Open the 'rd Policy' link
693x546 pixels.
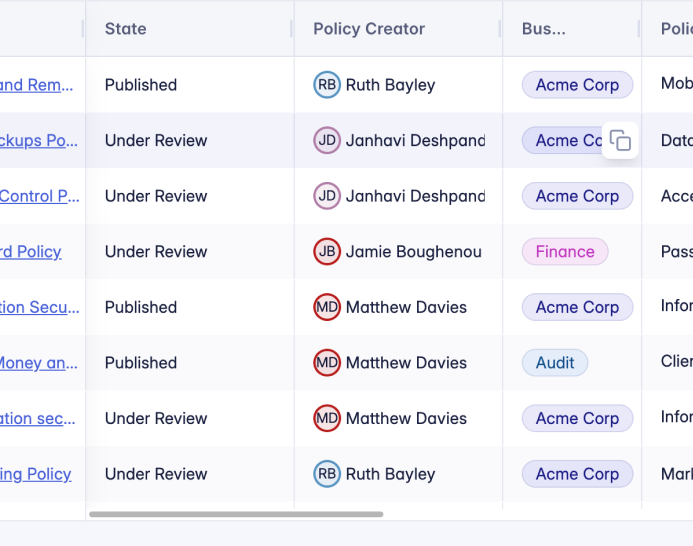point(30,252)
